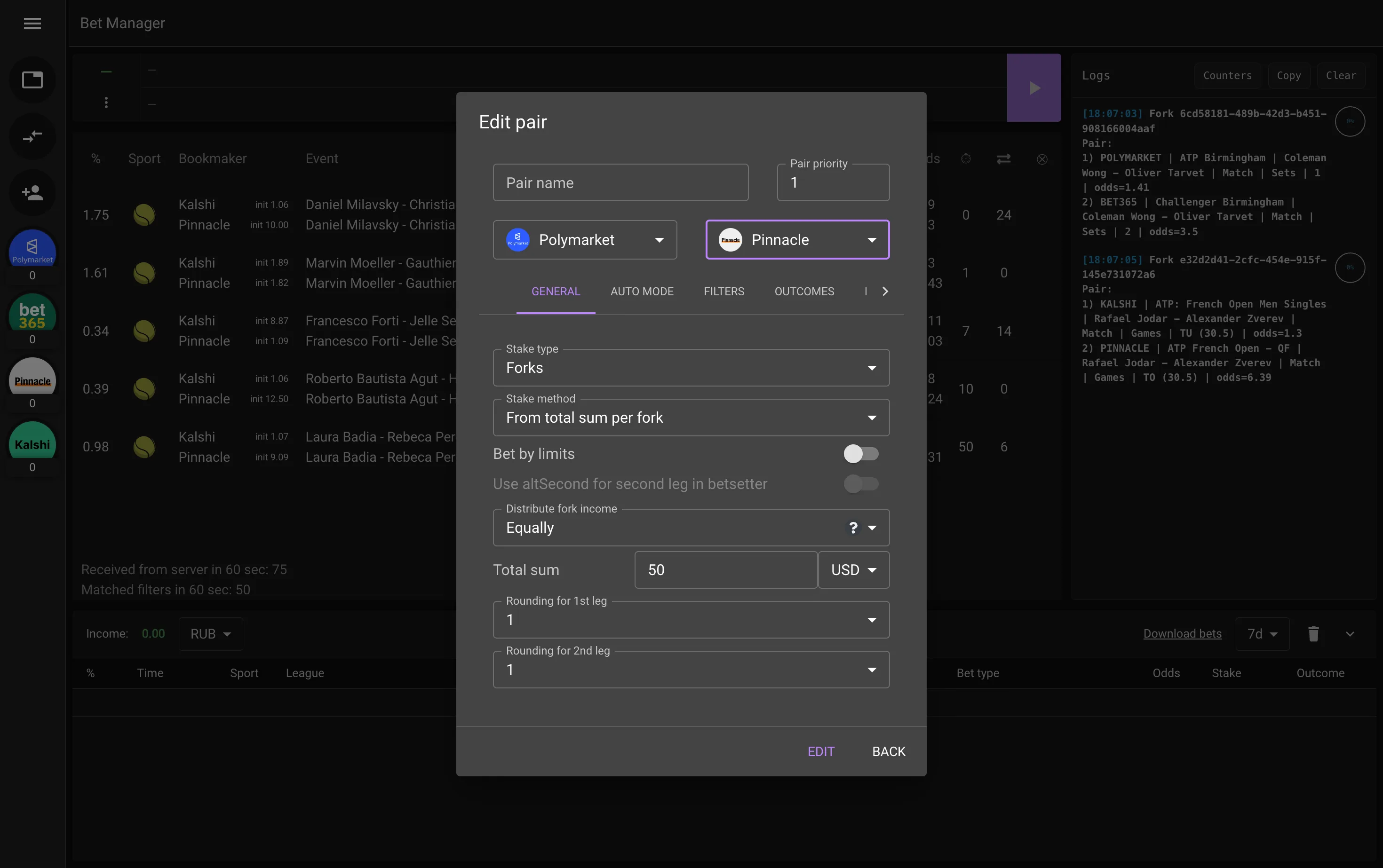Click the timer column header icon

(x=966, y=158)
